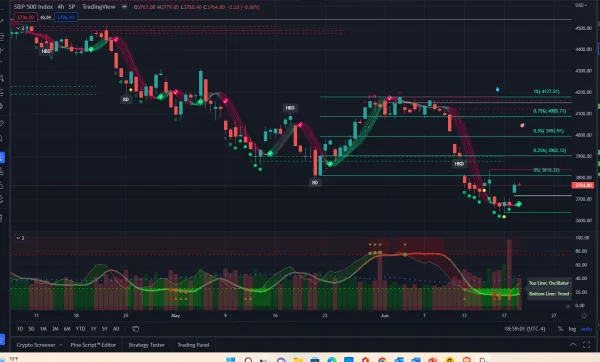
Task: Click the red sell price box
Action: click(26, 17)
